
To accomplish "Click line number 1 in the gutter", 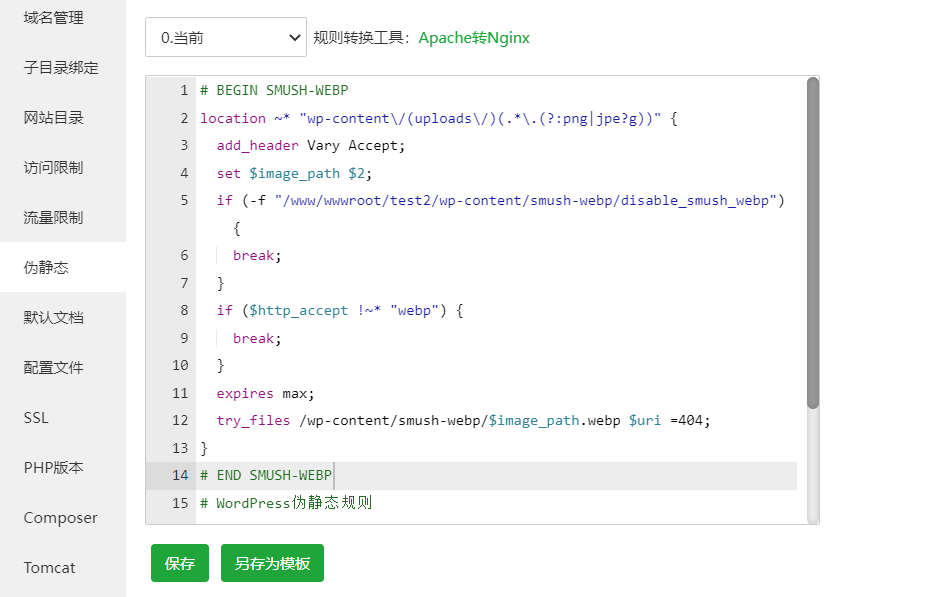I will (184, 90).
